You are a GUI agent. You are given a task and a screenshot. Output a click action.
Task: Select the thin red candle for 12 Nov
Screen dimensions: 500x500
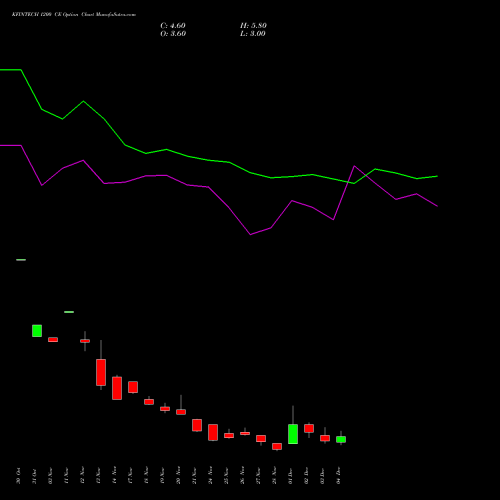pyautogui.click(x=85, y=341)
